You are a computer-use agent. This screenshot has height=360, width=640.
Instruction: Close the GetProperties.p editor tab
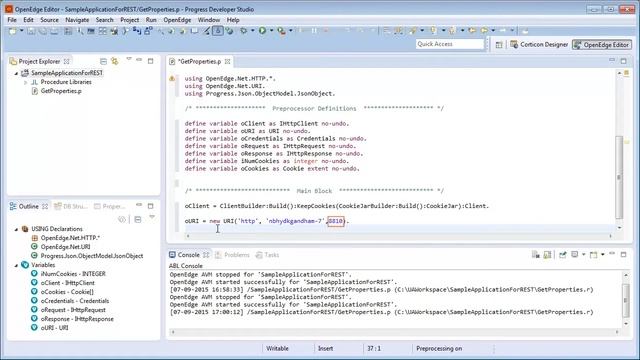click(227, 62)
